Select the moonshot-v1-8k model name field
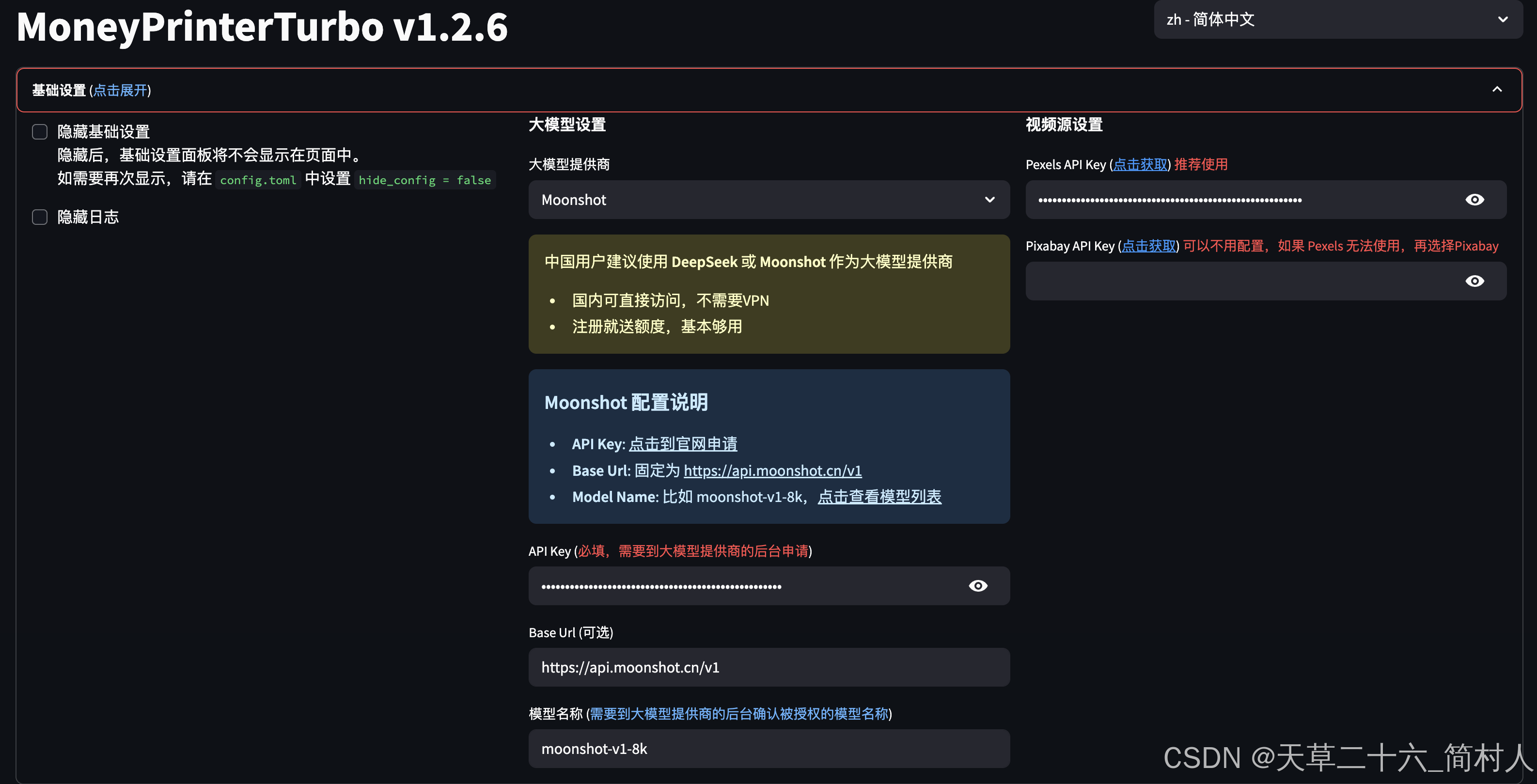This screenshot has height=784, width=1537. click(768, 749)
